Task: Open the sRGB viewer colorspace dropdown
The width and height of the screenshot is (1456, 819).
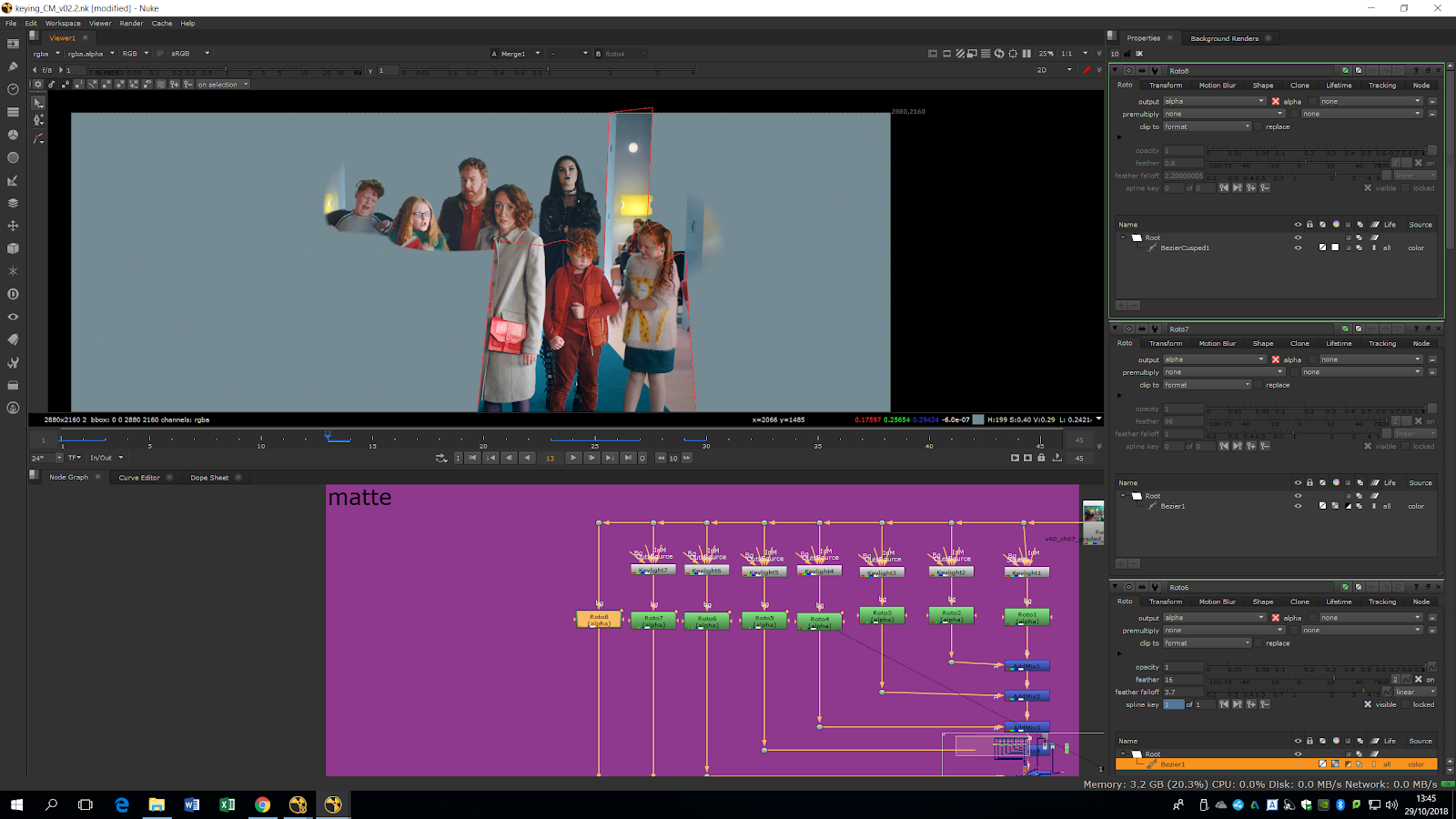Action: click(x=190, y=54)
